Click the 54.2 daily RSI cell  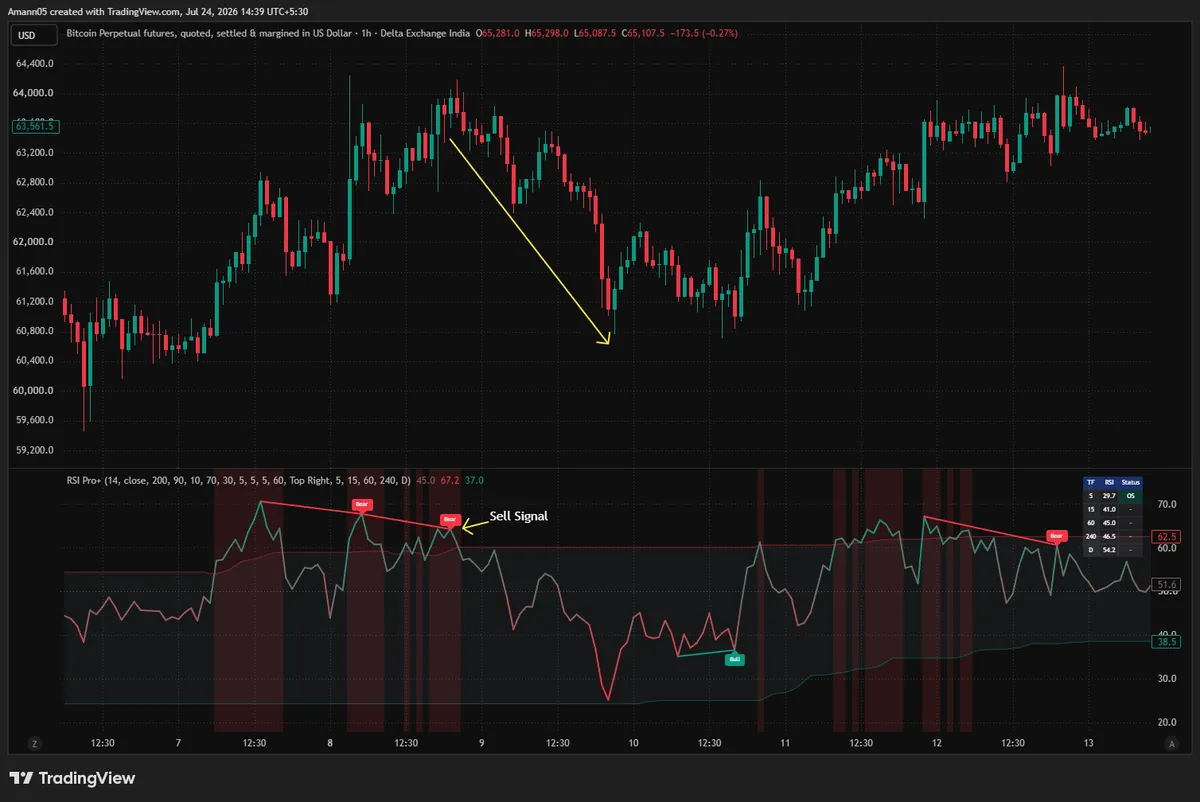pos(1109,550)
